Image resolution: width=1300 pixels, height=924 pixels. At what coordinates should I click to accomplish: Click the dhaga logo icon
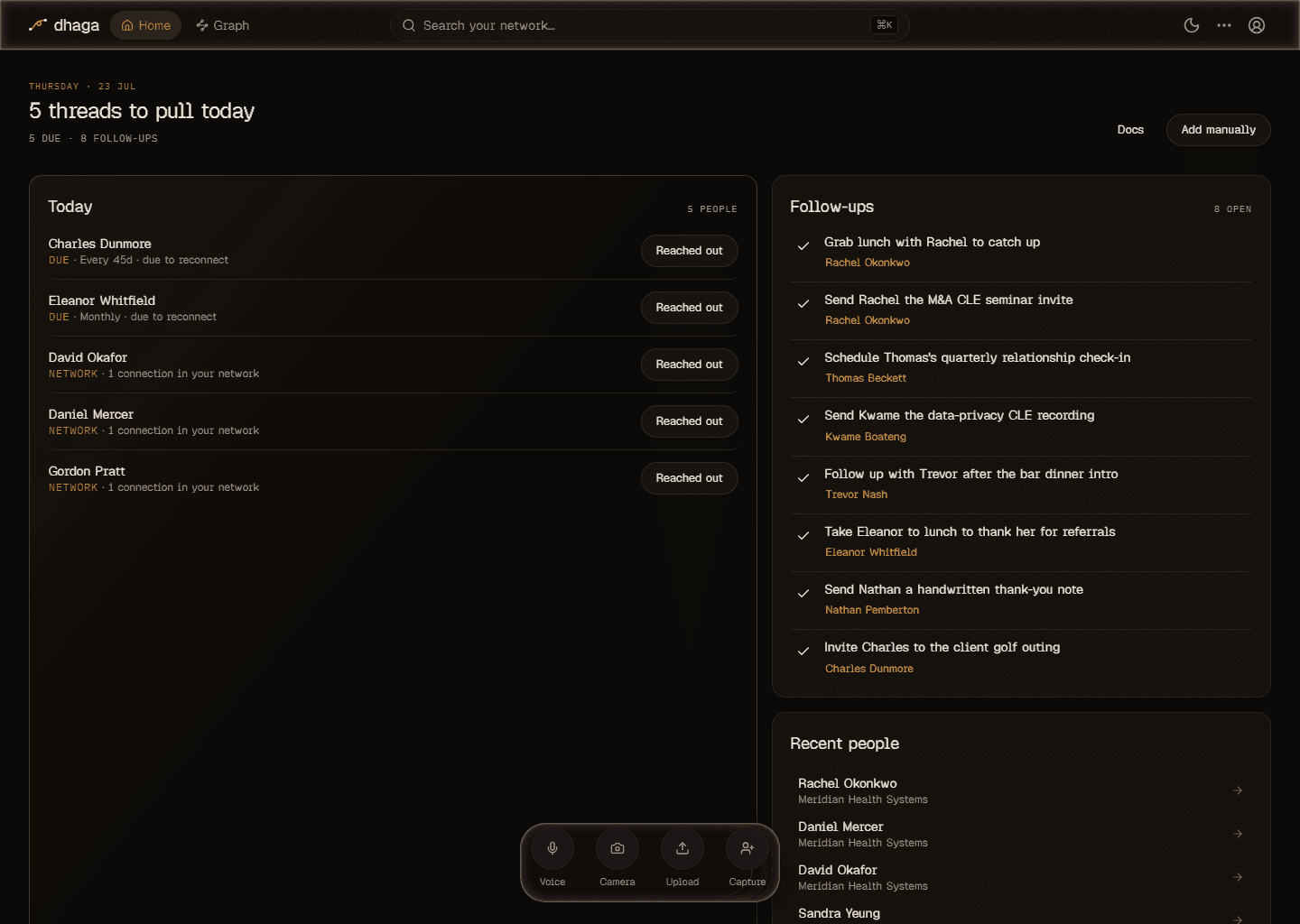coord(37,25)
